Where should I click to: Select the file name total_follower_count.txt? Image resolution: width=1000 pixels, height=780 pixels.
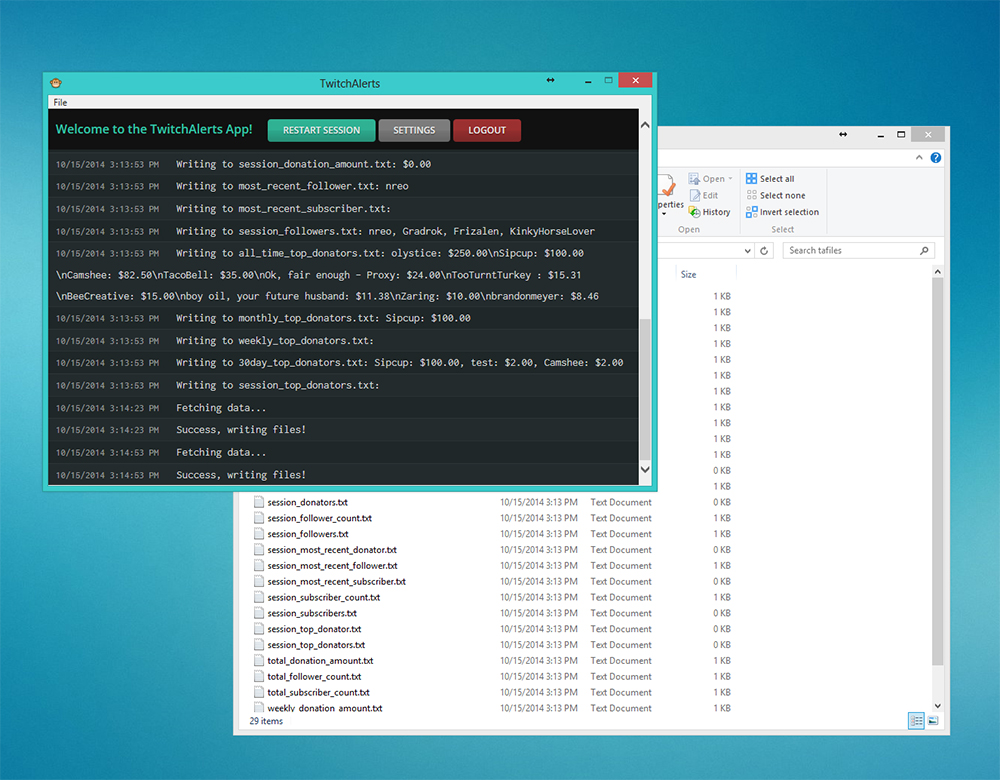[314, 677]
